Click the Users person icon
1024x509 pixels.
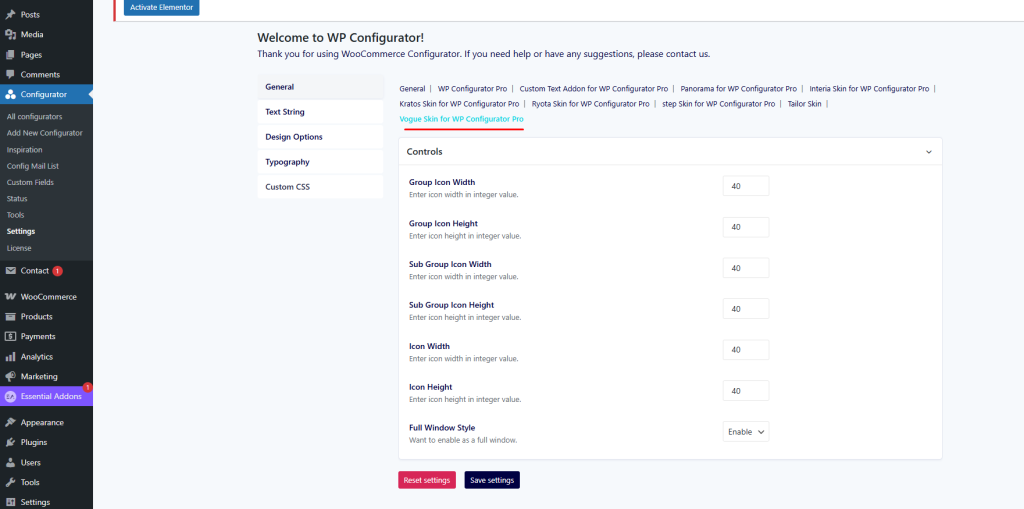10,463
